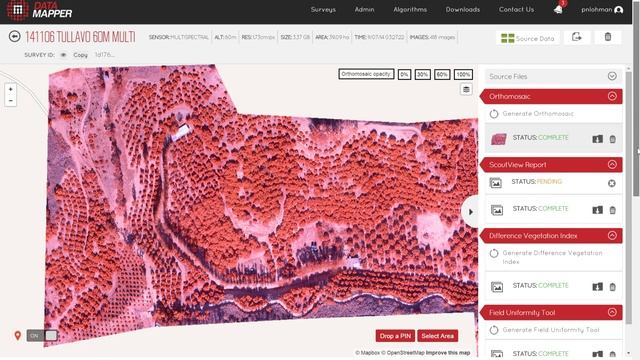Click the survey title 141106 TULLAVO 60M MULTI
The width and height of the screenshot is (640, 360).
point(80,37)
